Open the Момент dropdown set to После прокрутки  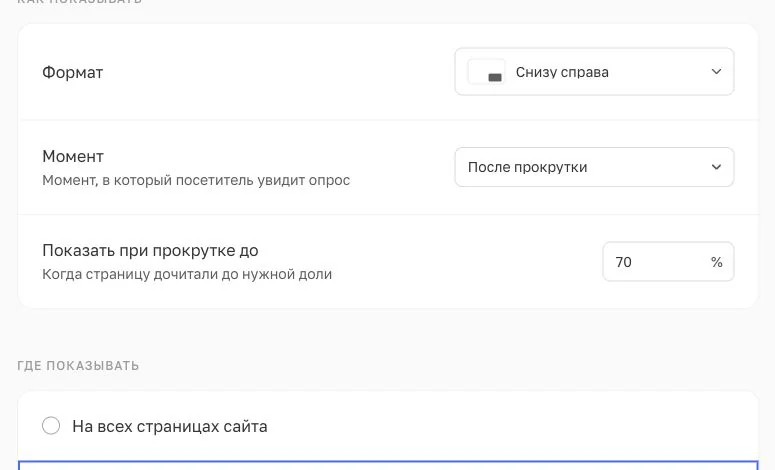594,167
